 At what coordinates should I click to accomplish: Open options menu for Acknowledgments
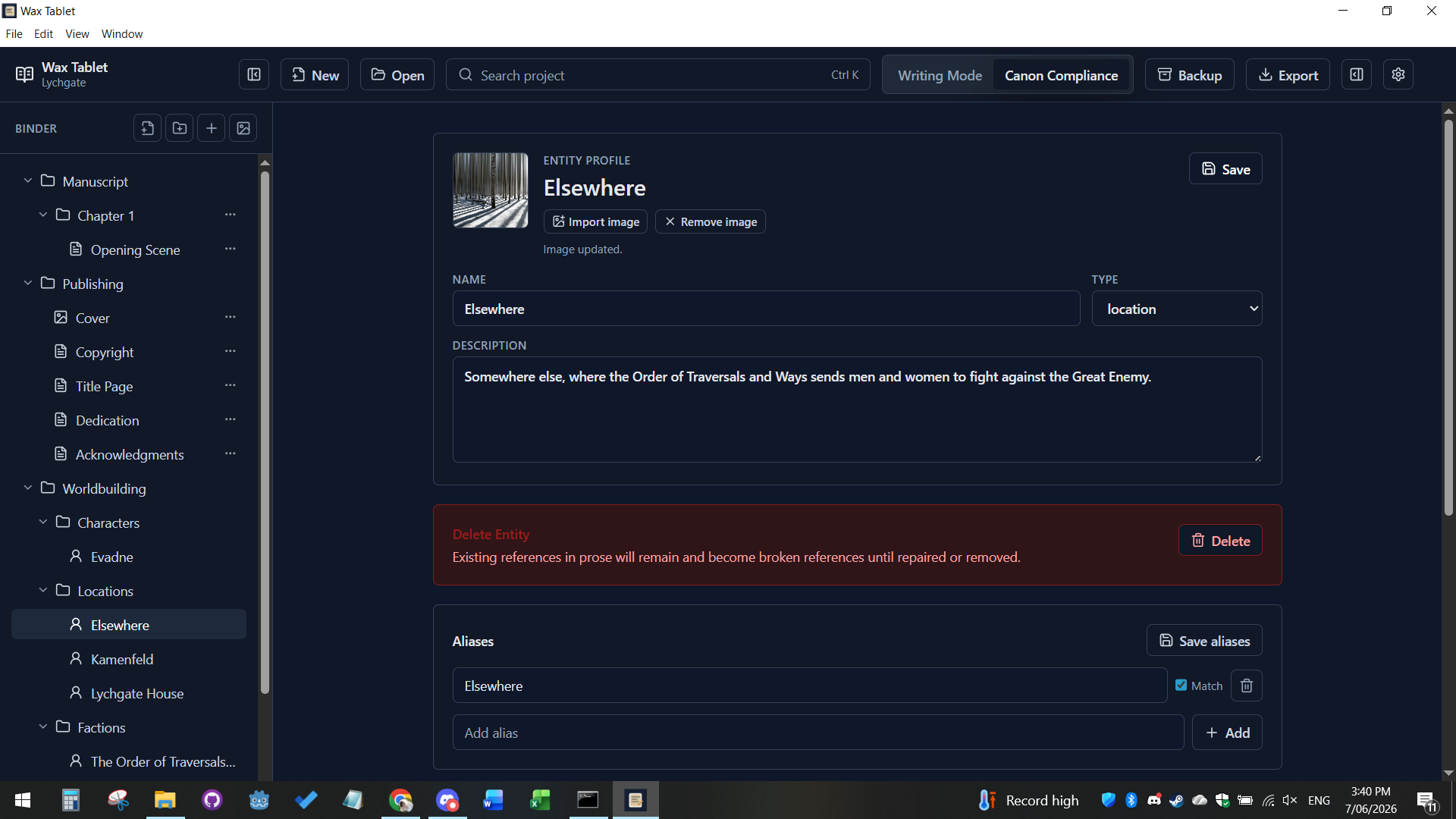click(x=231, y=454)
